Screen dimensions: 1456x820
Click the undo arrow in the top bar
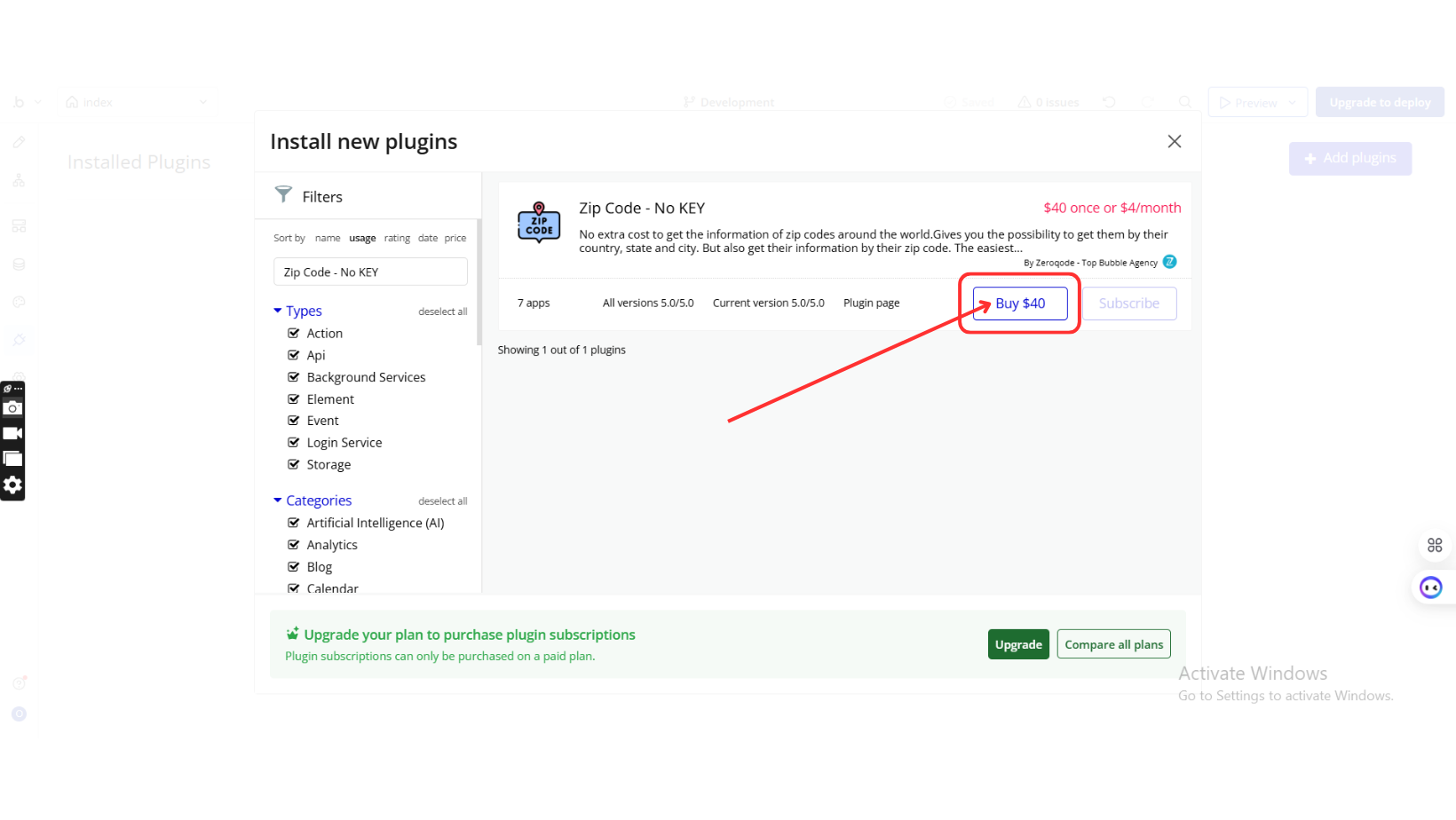(x=1109, y=102)
